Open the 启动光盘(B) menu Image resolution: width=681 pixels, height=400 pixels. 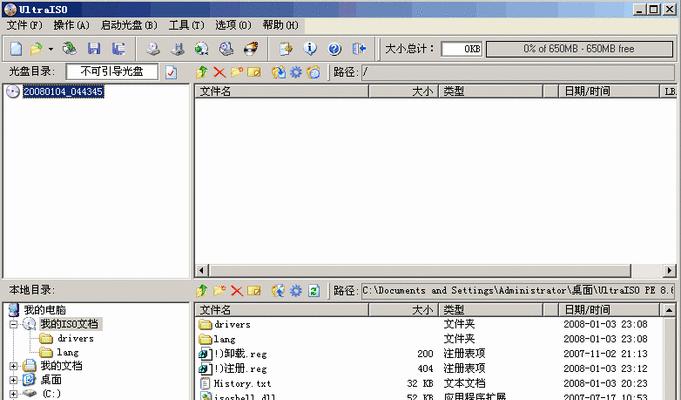tap(129, 25)
